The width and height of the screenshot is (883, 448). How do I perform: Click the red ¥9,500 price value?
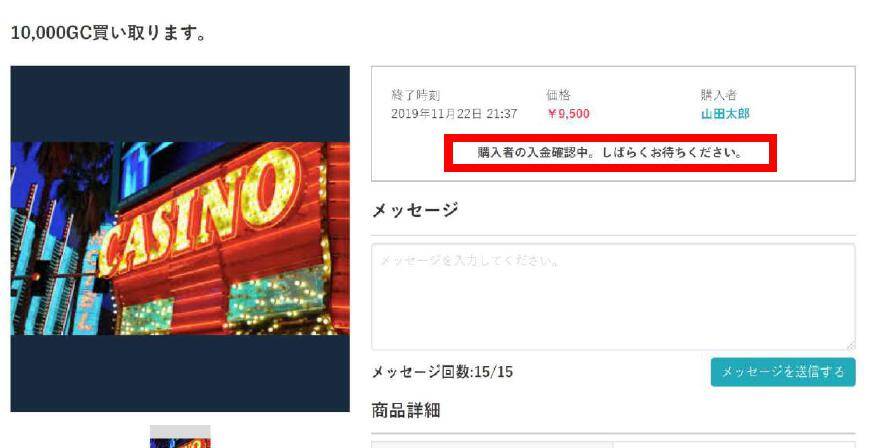click(568, 114)
